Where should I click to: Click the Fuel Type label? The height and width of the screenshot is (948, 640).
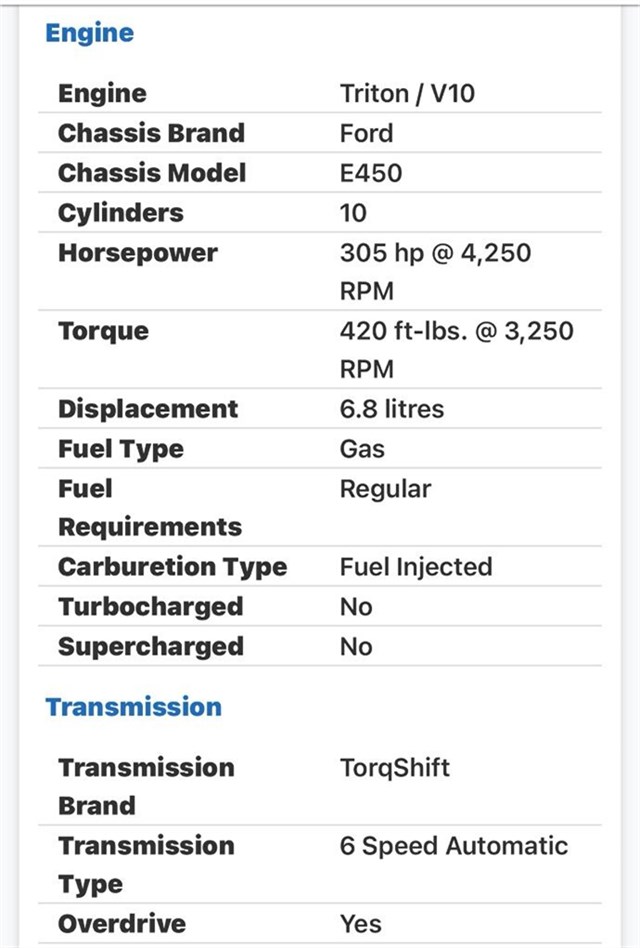coord(121,449)
